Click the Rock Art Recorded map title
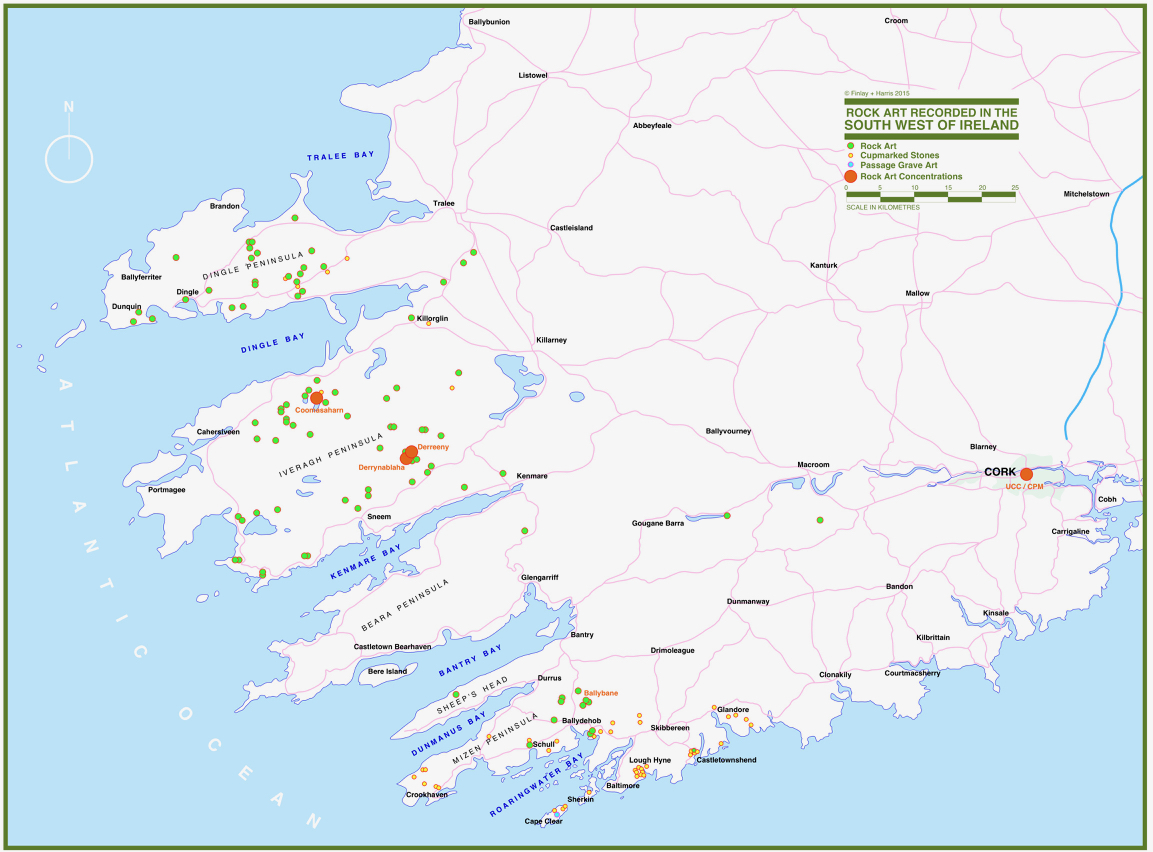 coord(931,119)
